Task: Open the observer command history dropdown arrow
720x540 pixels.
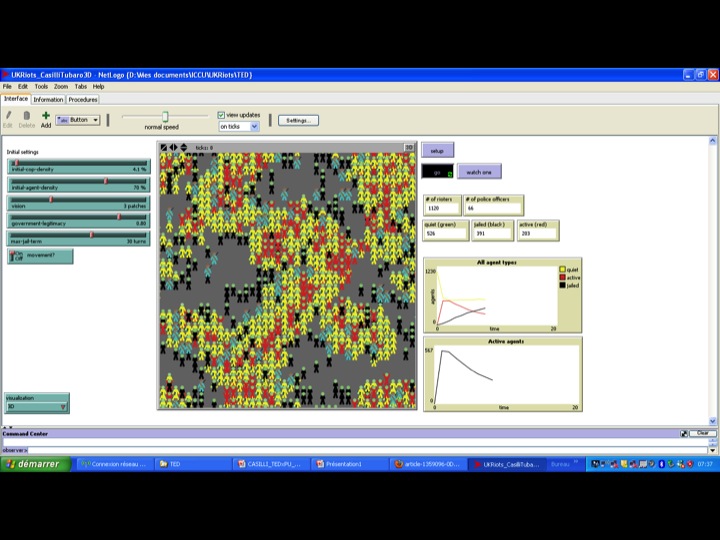Action: click(x=712, y=450)
